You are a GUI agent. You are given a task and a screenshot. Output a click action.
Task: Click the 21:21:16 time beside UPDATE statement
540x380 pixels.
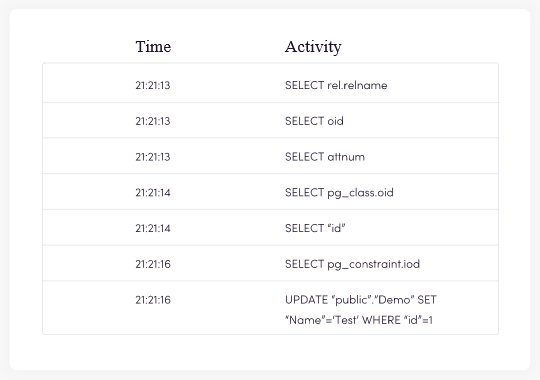(x=153, y=300)
